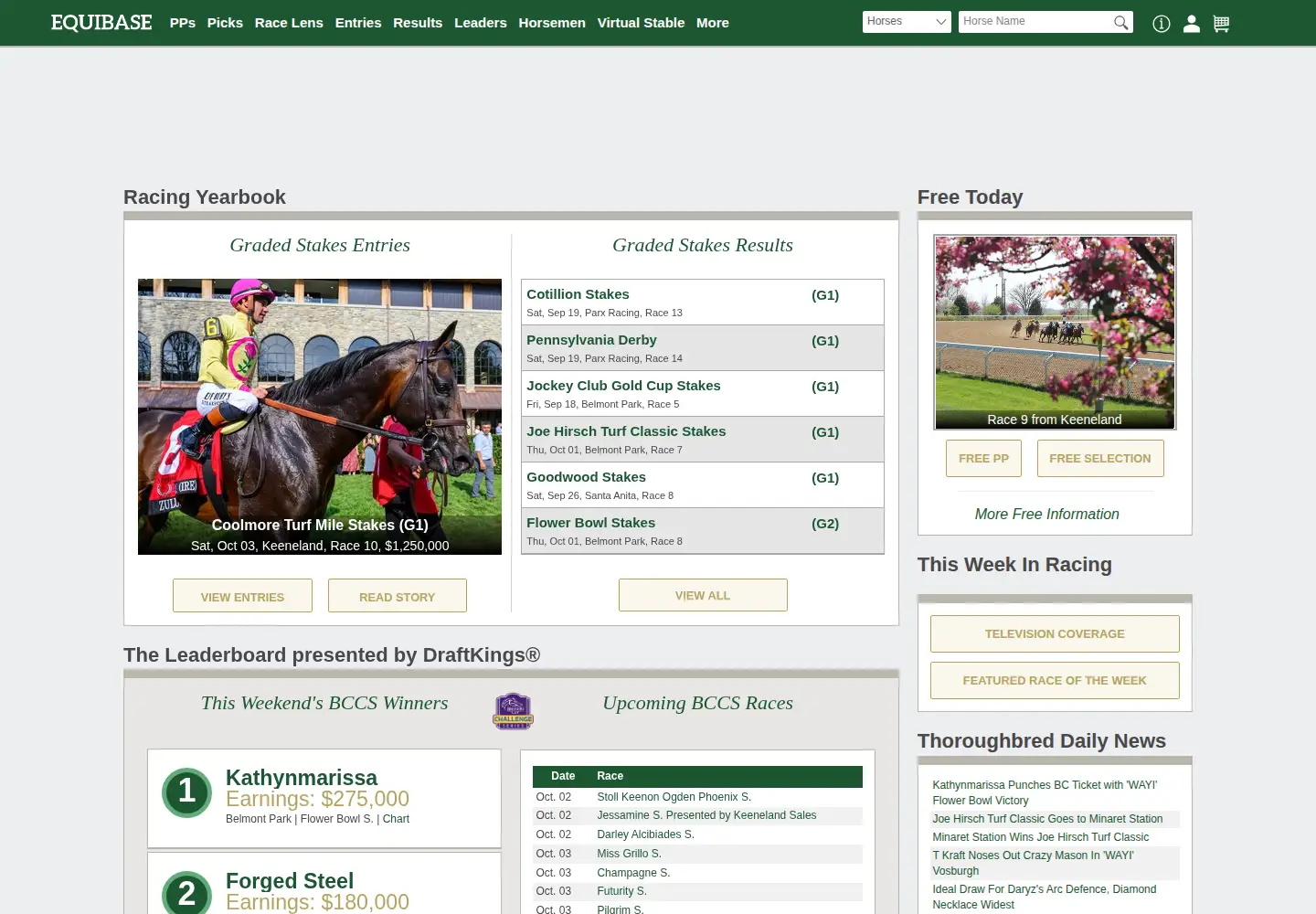Open the Picks menu
Screen dimensions: 1316x914
pyautogui.click(x=225, y=23)
